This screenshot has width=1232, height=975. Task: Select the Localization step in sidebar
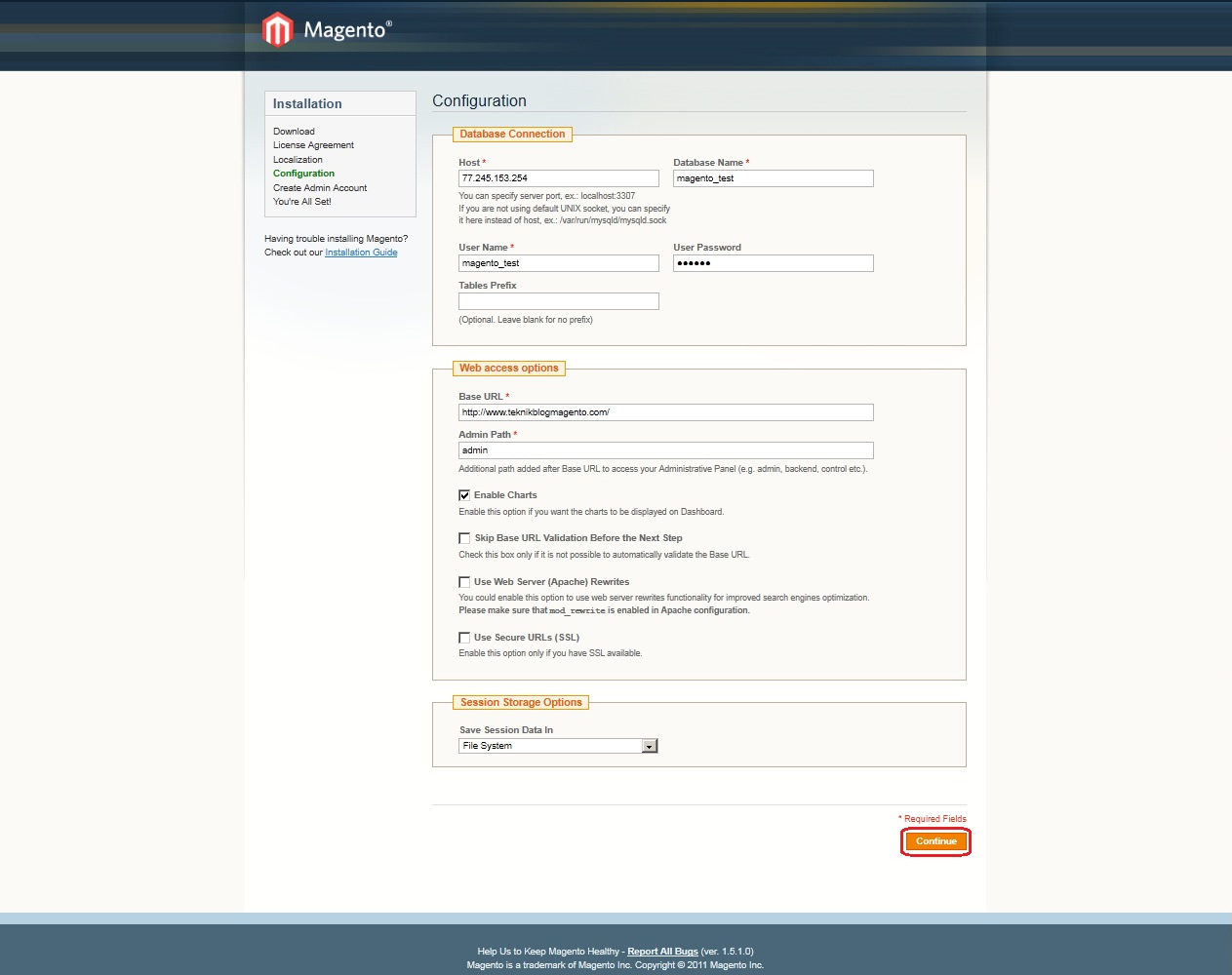click(x=298, y=160)
